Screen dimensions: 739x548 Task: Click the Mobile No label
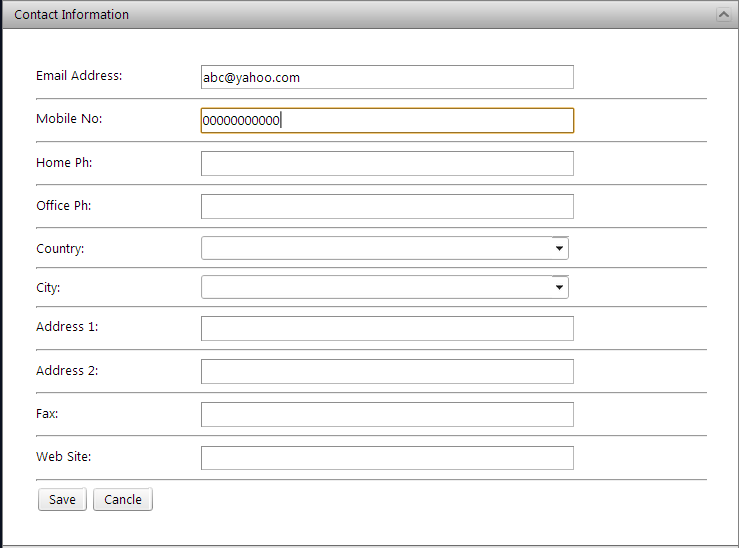(69, 119)
